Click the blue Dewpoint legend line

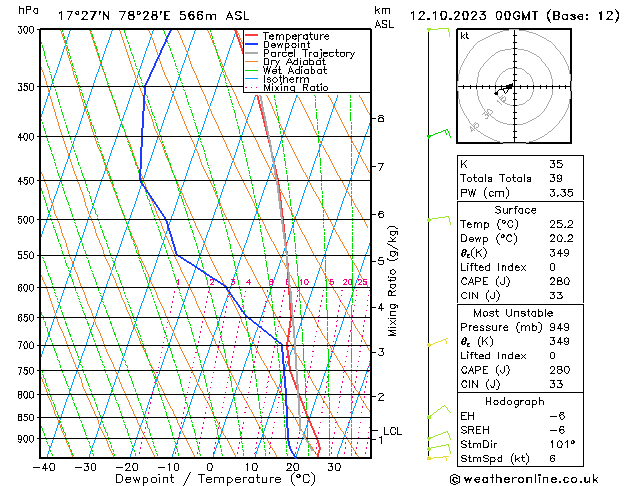[x=252, y=44]
